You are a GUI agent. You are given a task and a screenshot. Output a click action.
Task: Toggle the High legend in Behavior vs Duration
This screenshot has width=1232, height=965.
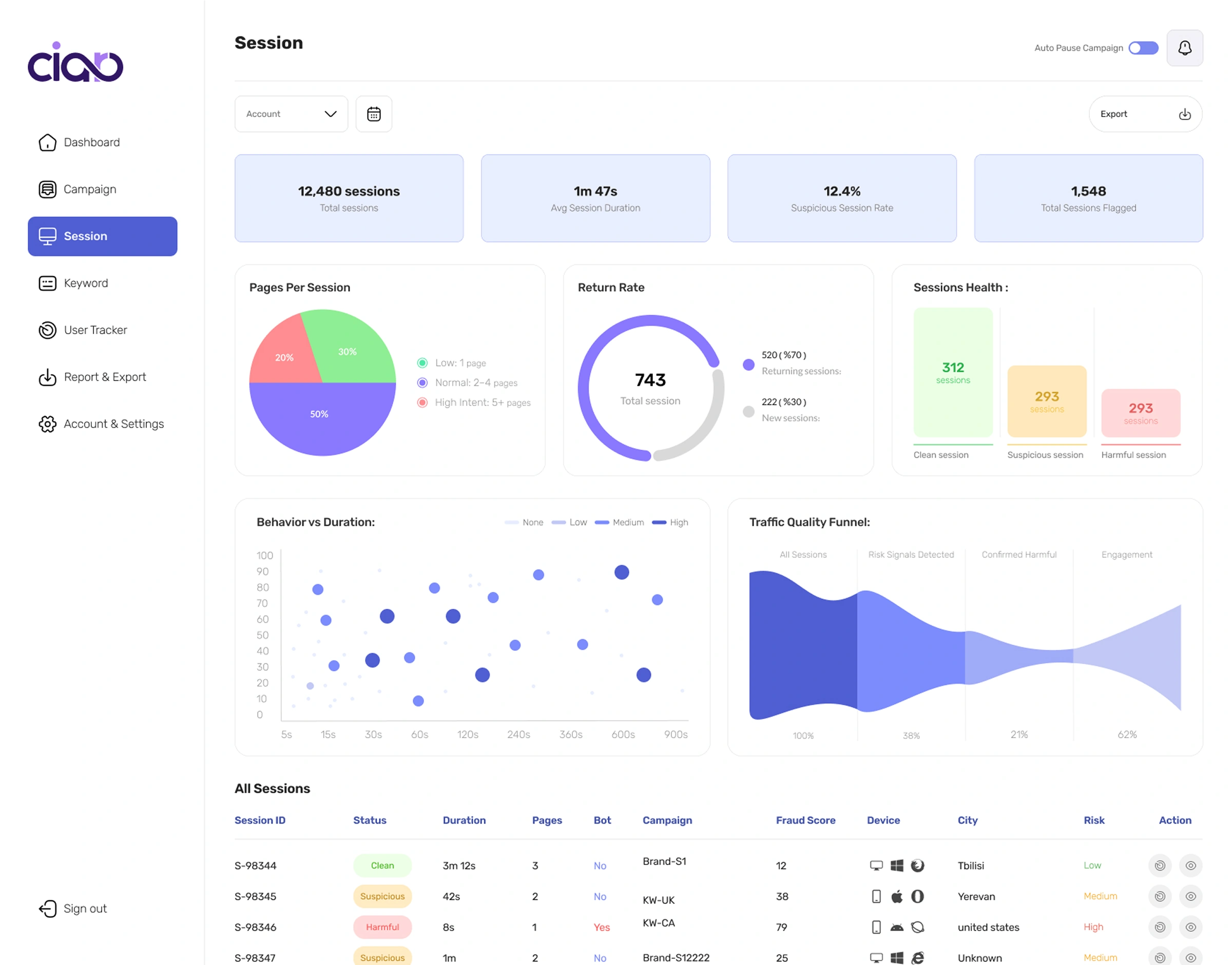tap(670, 523)
